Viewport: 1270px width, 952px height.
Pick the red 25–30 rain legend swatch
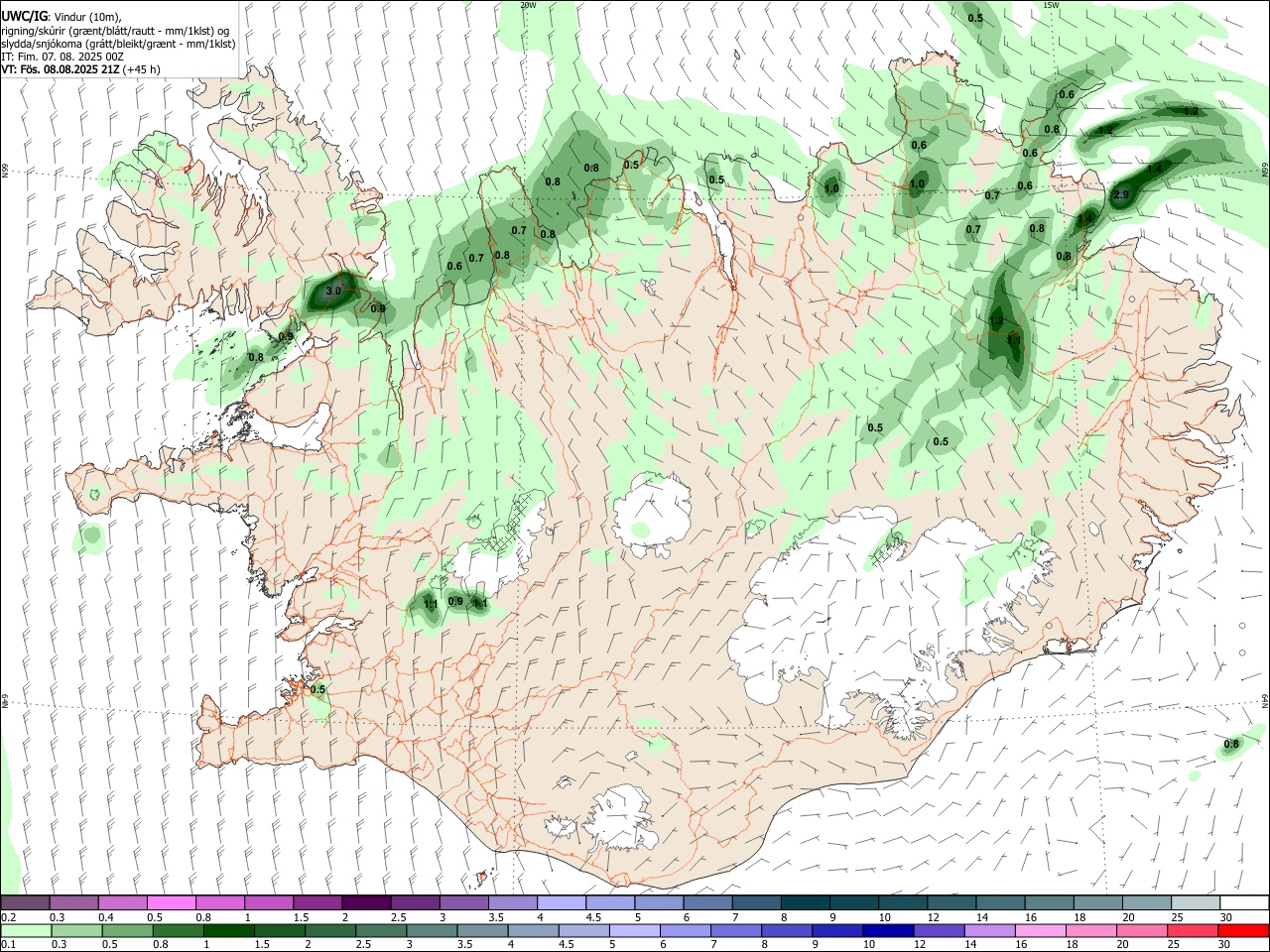pyautogui.click(x=1192, y=930)
